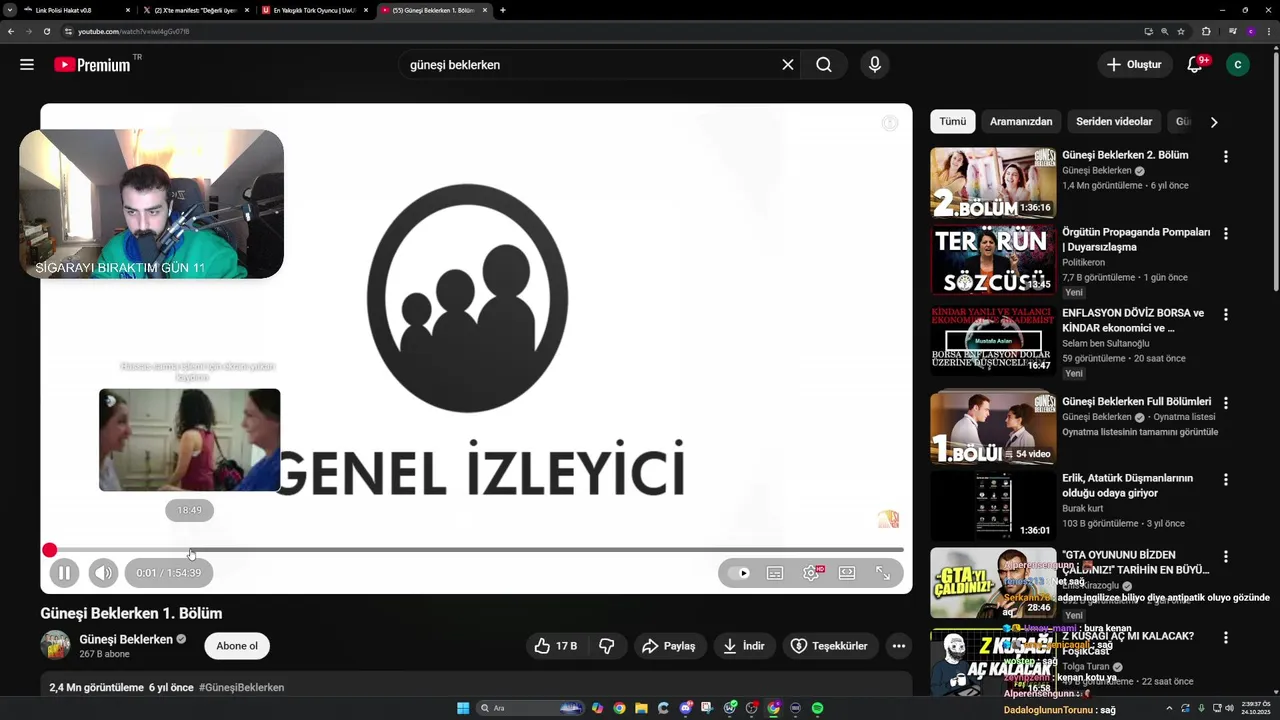Open options for Güneşi Beklerken 2. Bölüm
This screenshot has height=720, width=1280.
tap(1225, 157)
